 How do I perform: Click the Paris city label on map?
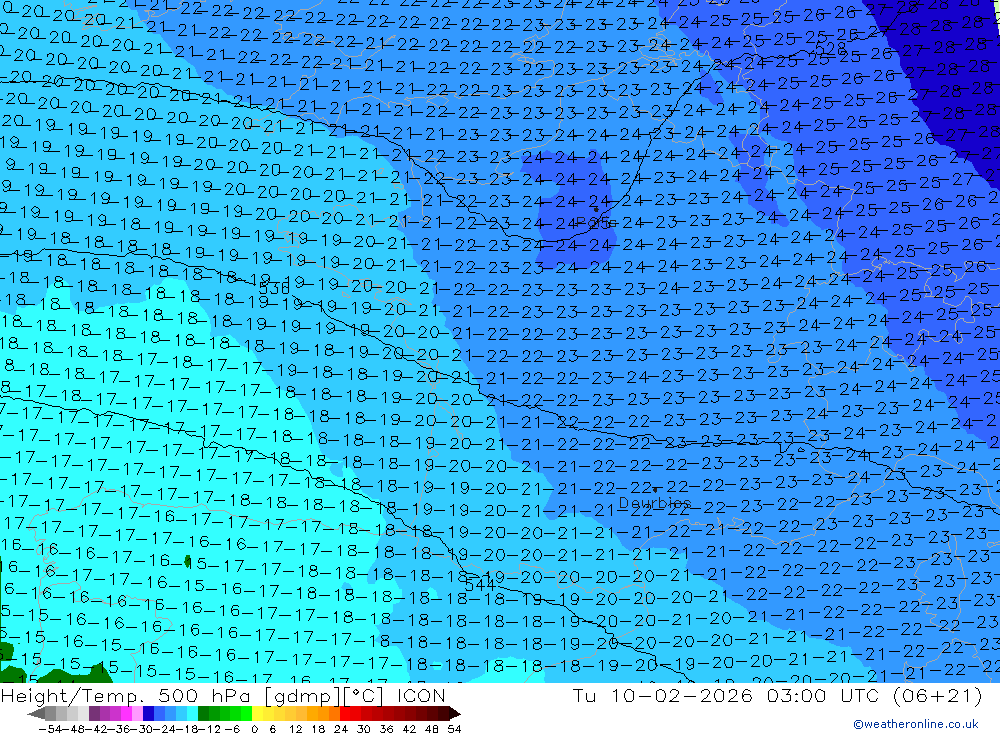click(595, 223)
